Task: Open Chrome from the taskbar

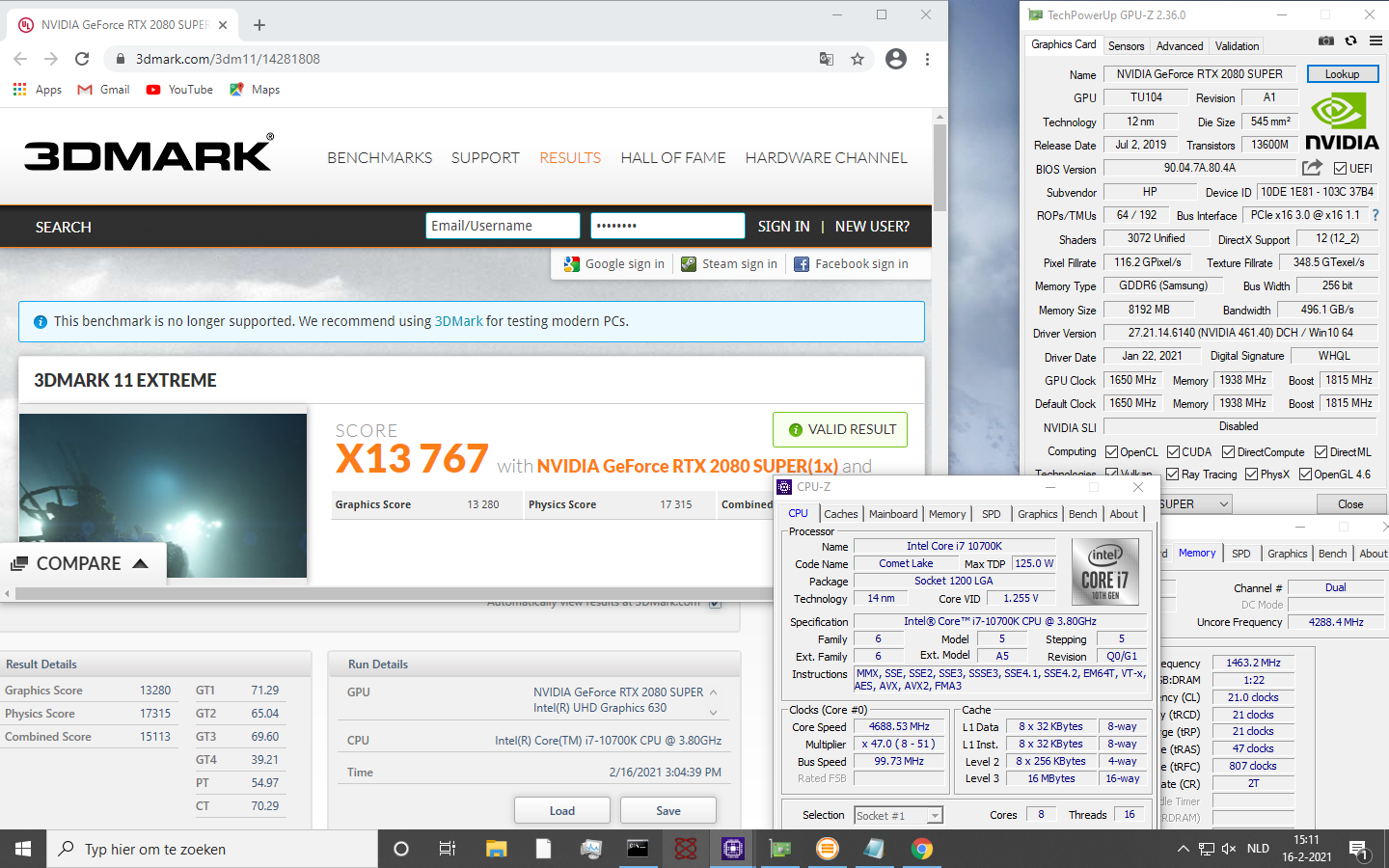Action: 922,849
